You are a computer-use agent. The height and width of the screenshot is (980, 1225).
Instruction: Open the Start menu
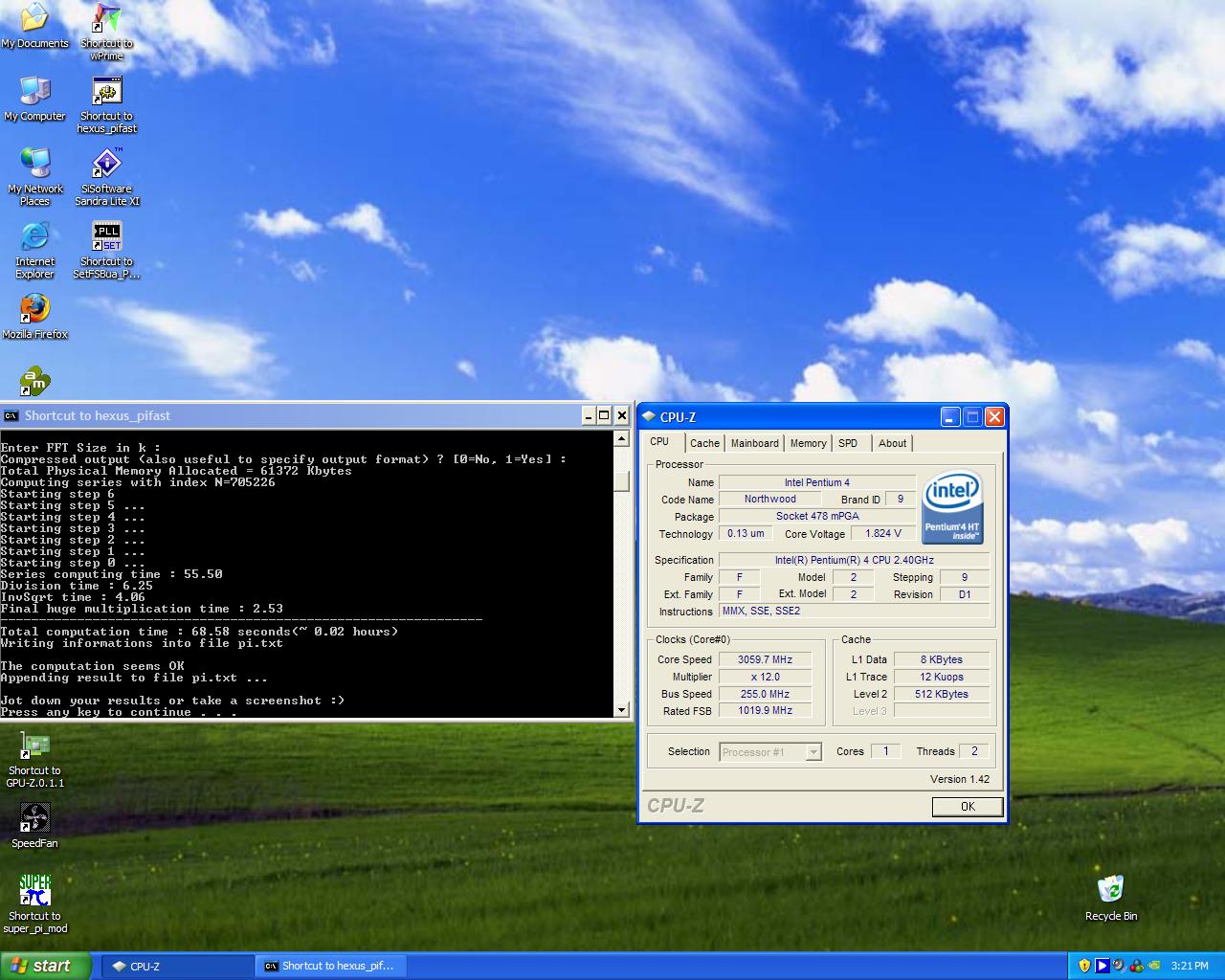click(46, 966)
